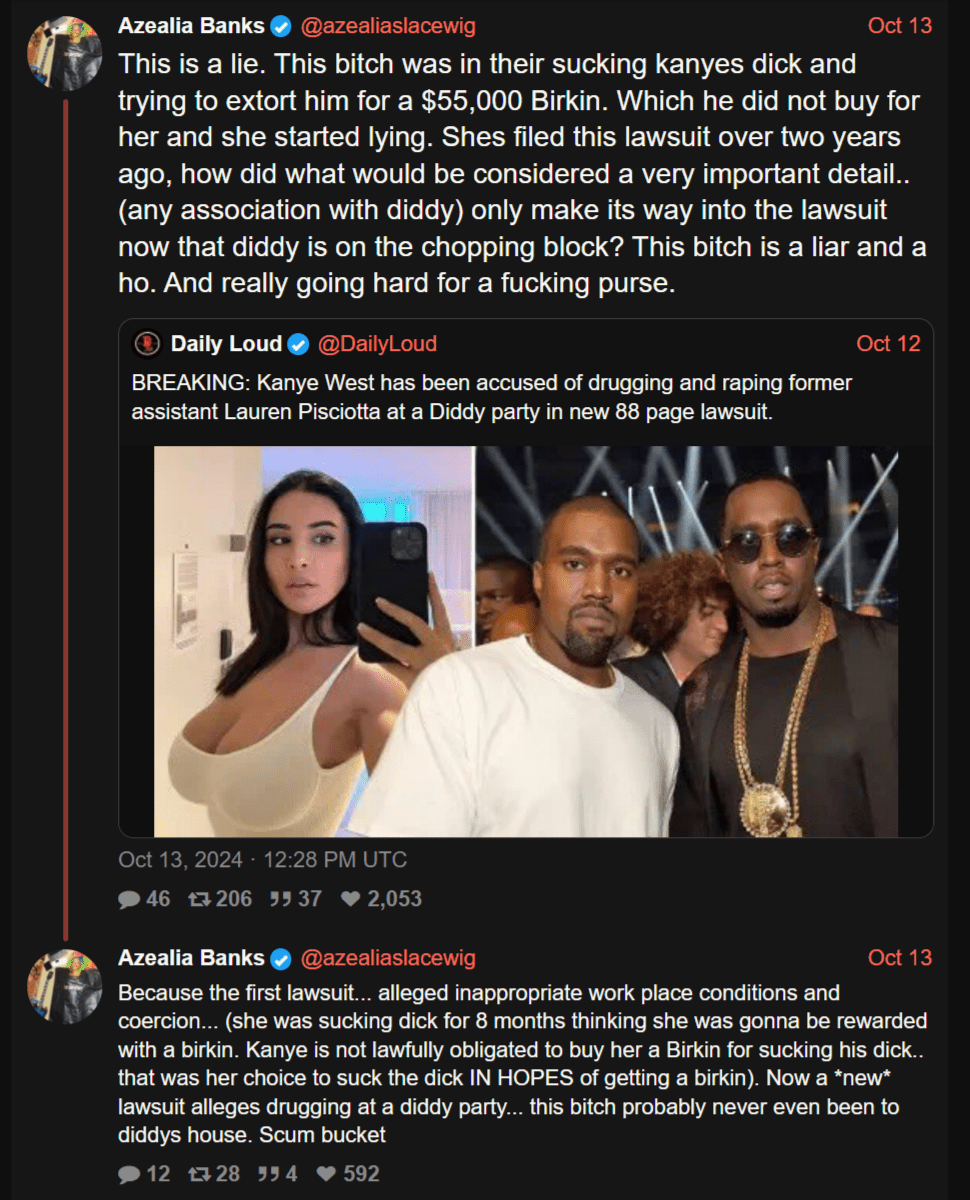
Task: Open the top tweet's profile avatar
Action: 64,53
